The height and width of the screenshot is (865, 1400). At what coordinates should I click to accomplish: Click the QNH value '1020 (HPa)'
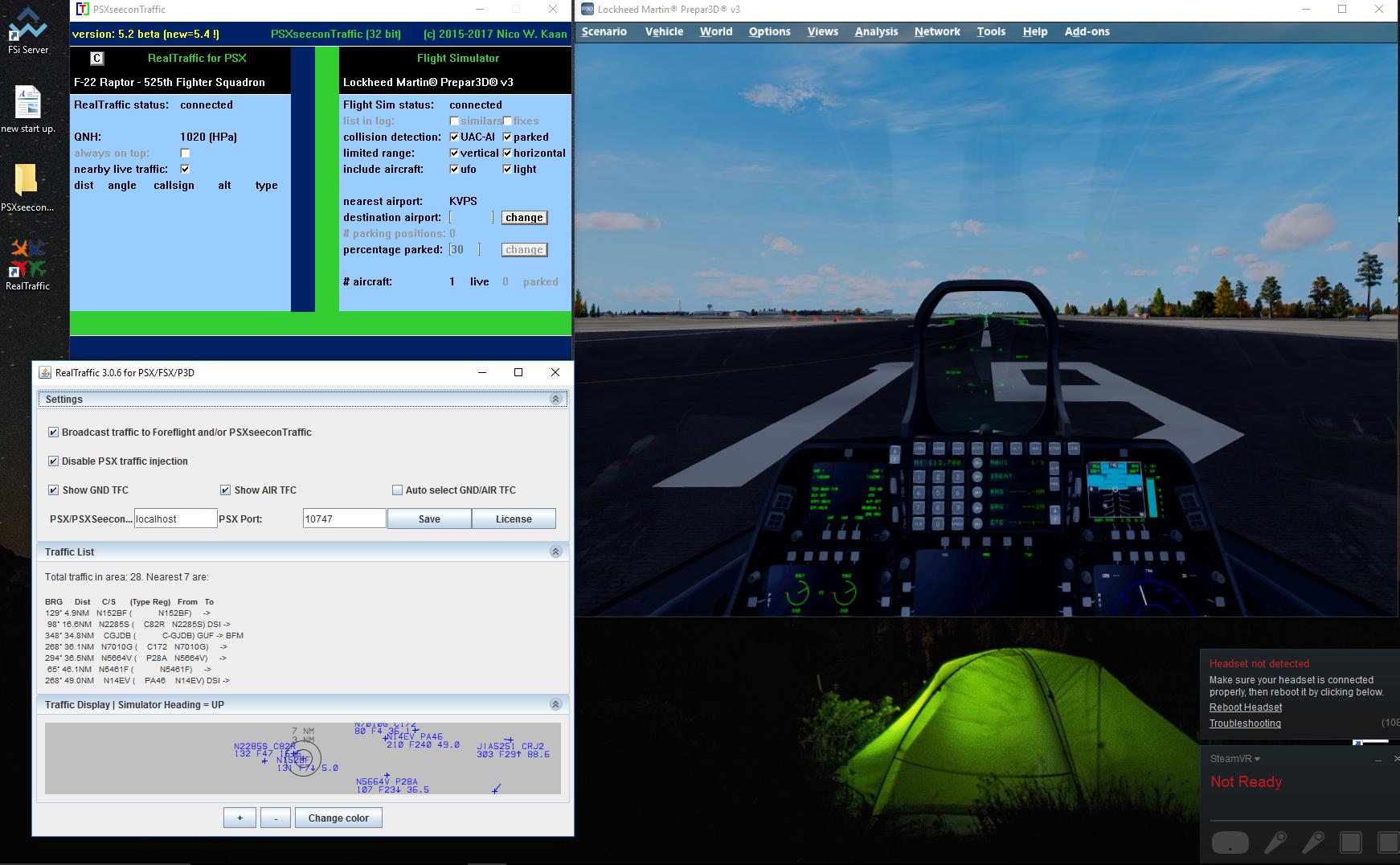pos(208,137)
